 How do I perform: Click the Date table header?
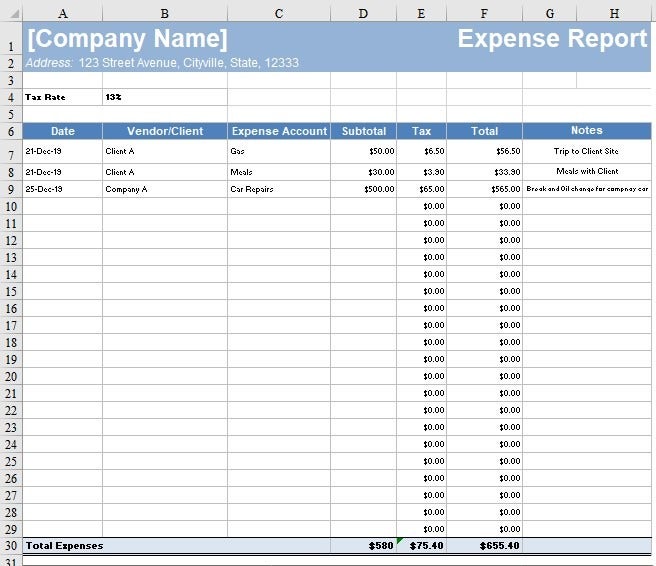(62, 131)
